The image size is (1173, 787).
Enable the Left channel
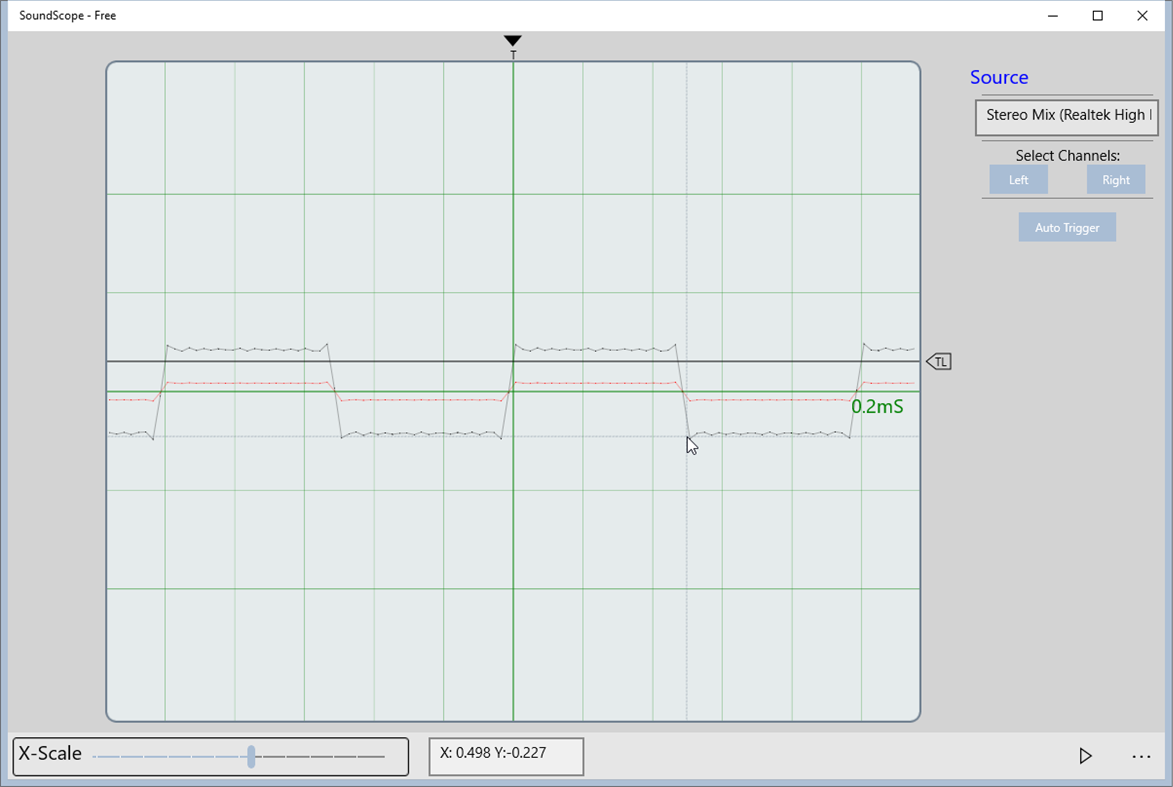(1018, 179)
